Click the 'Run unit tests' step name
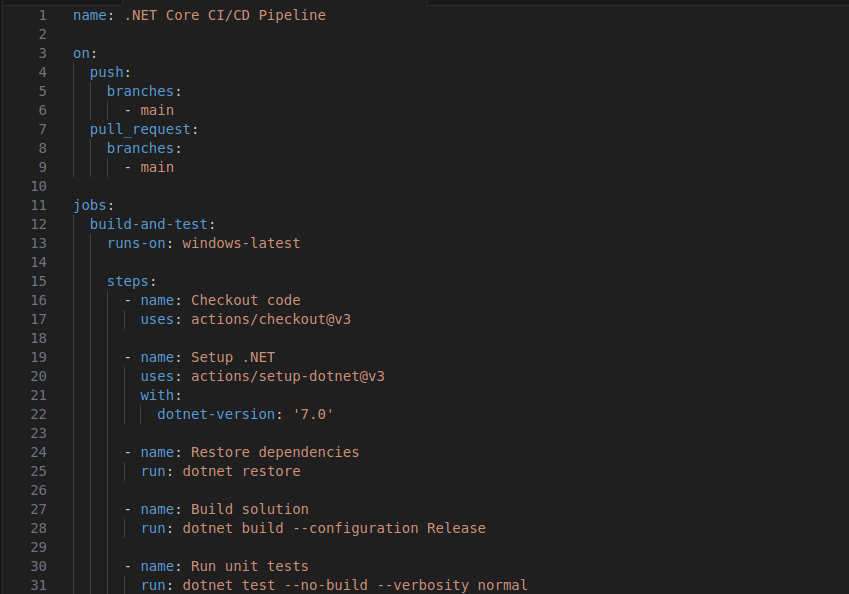The image size is (849, 594). pos(249,566)
